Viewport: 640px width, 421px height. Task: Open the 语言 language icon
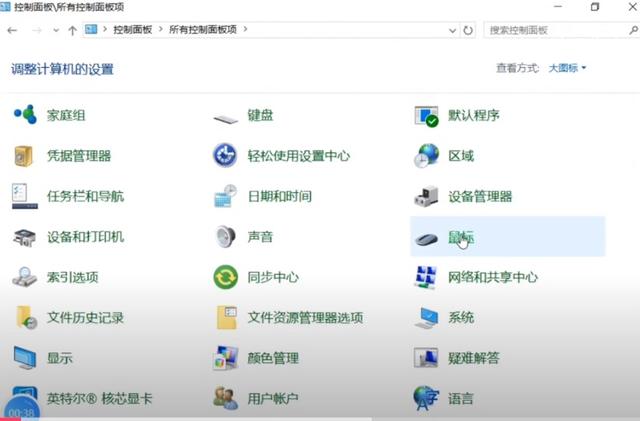tap(426, 398)
